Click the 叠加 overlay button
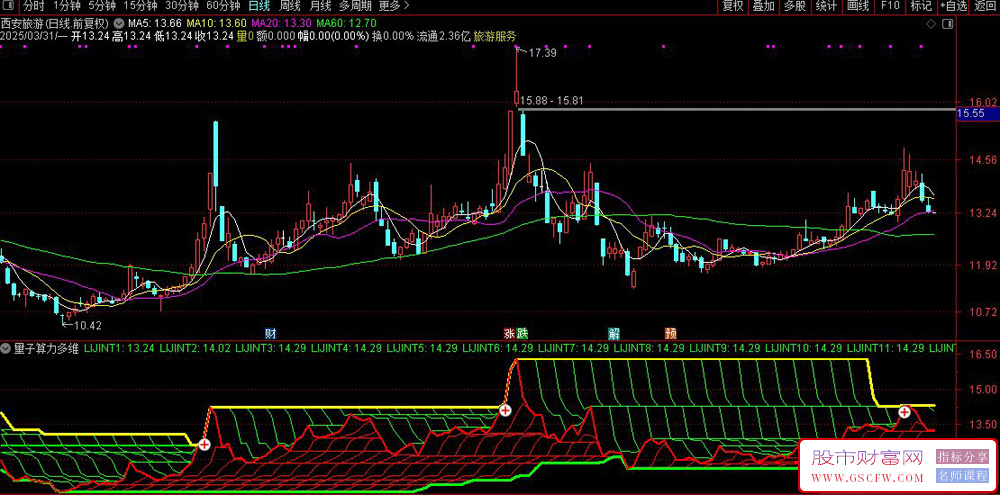 point(763,6)
